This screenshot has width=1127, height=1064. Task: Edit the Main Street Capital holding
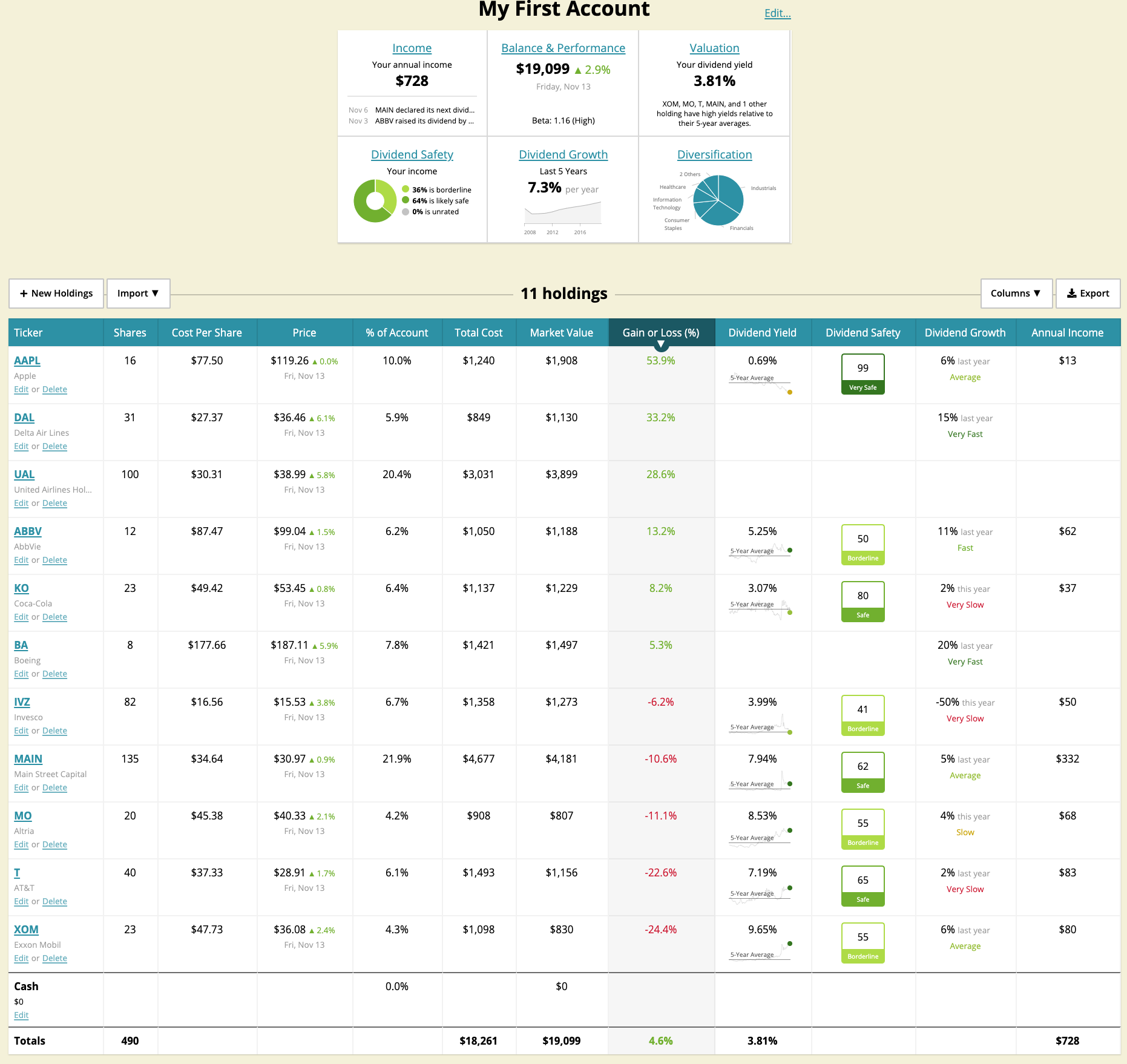tap(21, 788)
